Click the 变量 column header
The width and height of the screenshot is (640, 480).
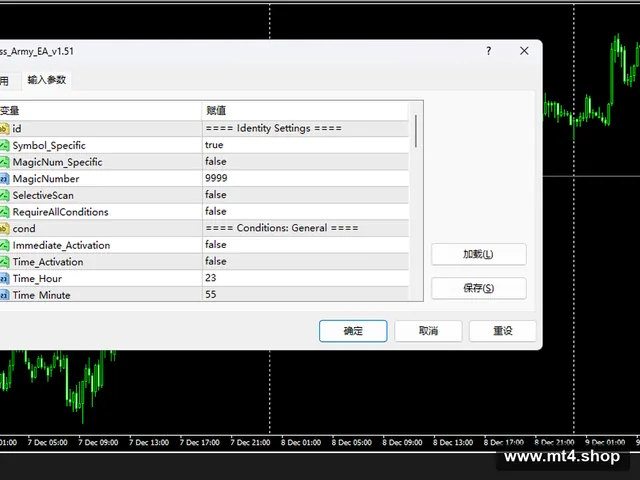point(100,111)
